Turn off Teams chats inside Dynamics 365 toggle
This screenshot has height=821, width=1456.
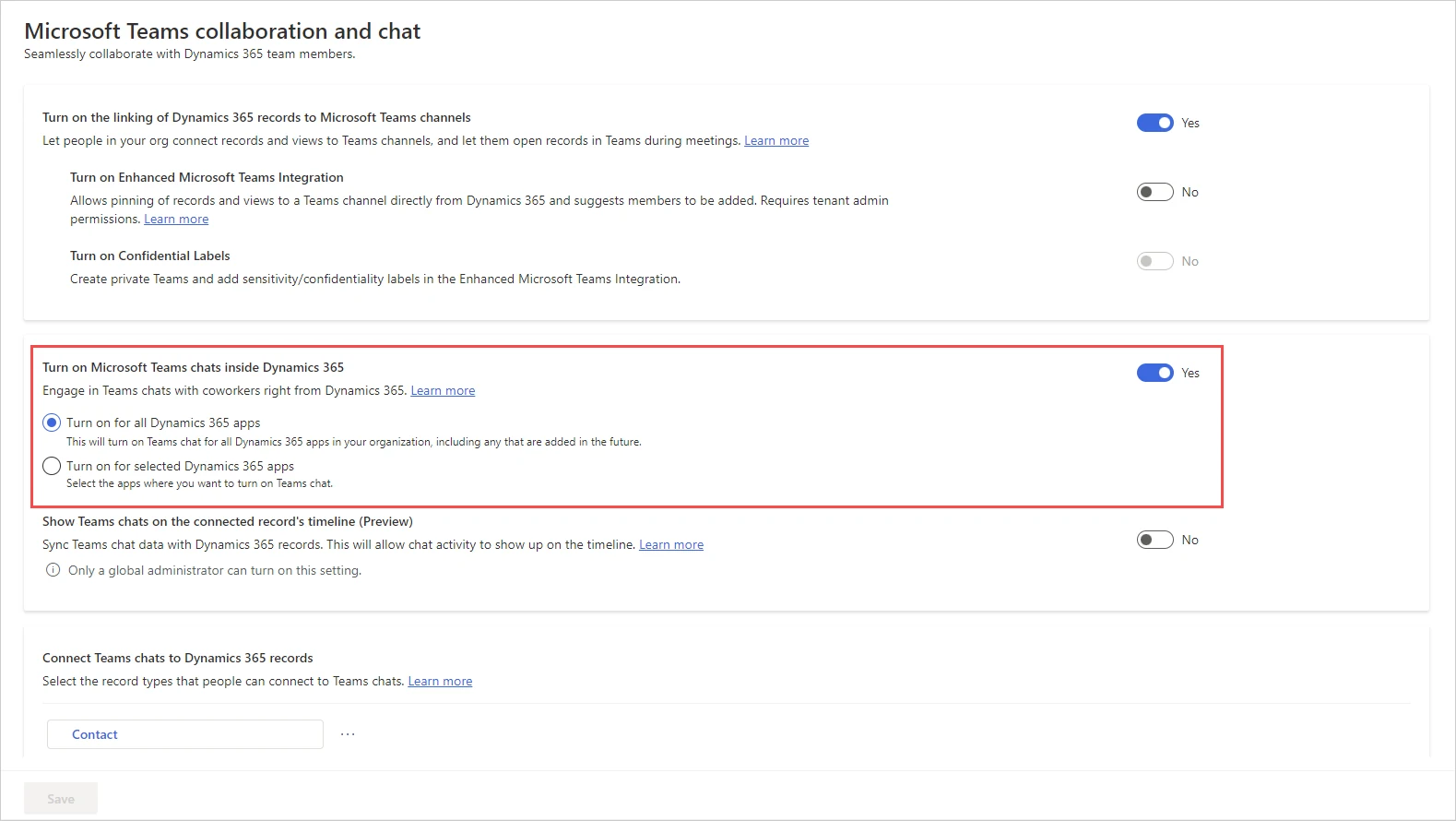click(1154, 373)
